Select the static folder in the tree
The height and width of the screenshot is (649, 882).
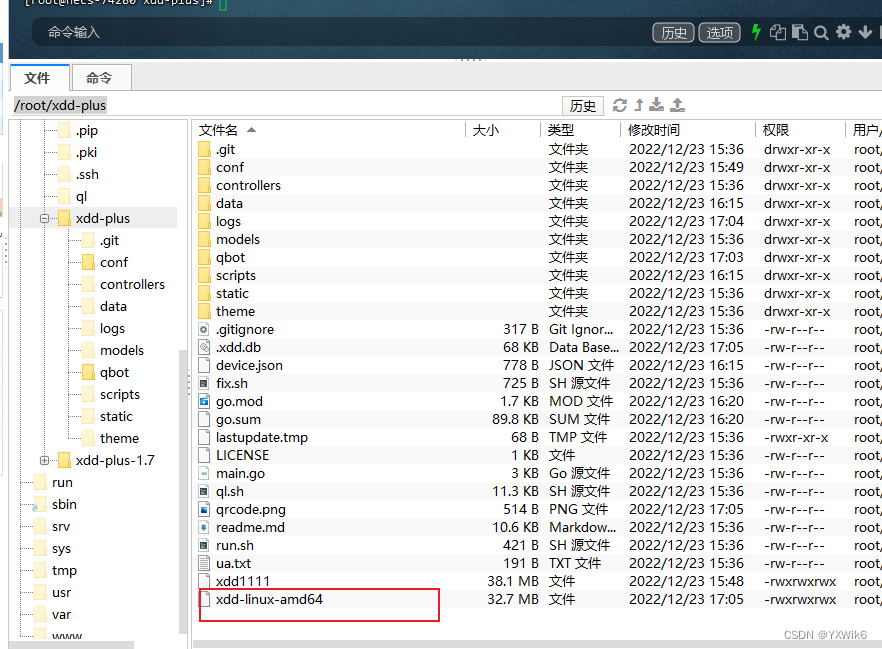(116, 416)
